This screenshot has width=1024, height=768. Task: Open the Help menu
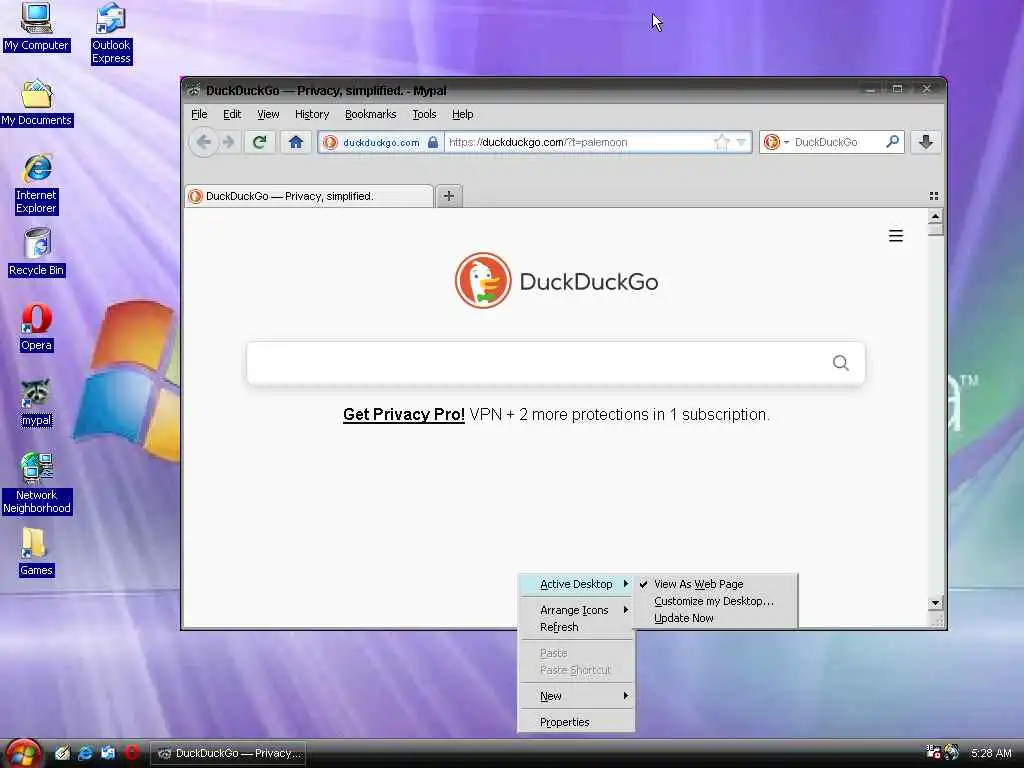pyautogui.click(x=462, y=114)
